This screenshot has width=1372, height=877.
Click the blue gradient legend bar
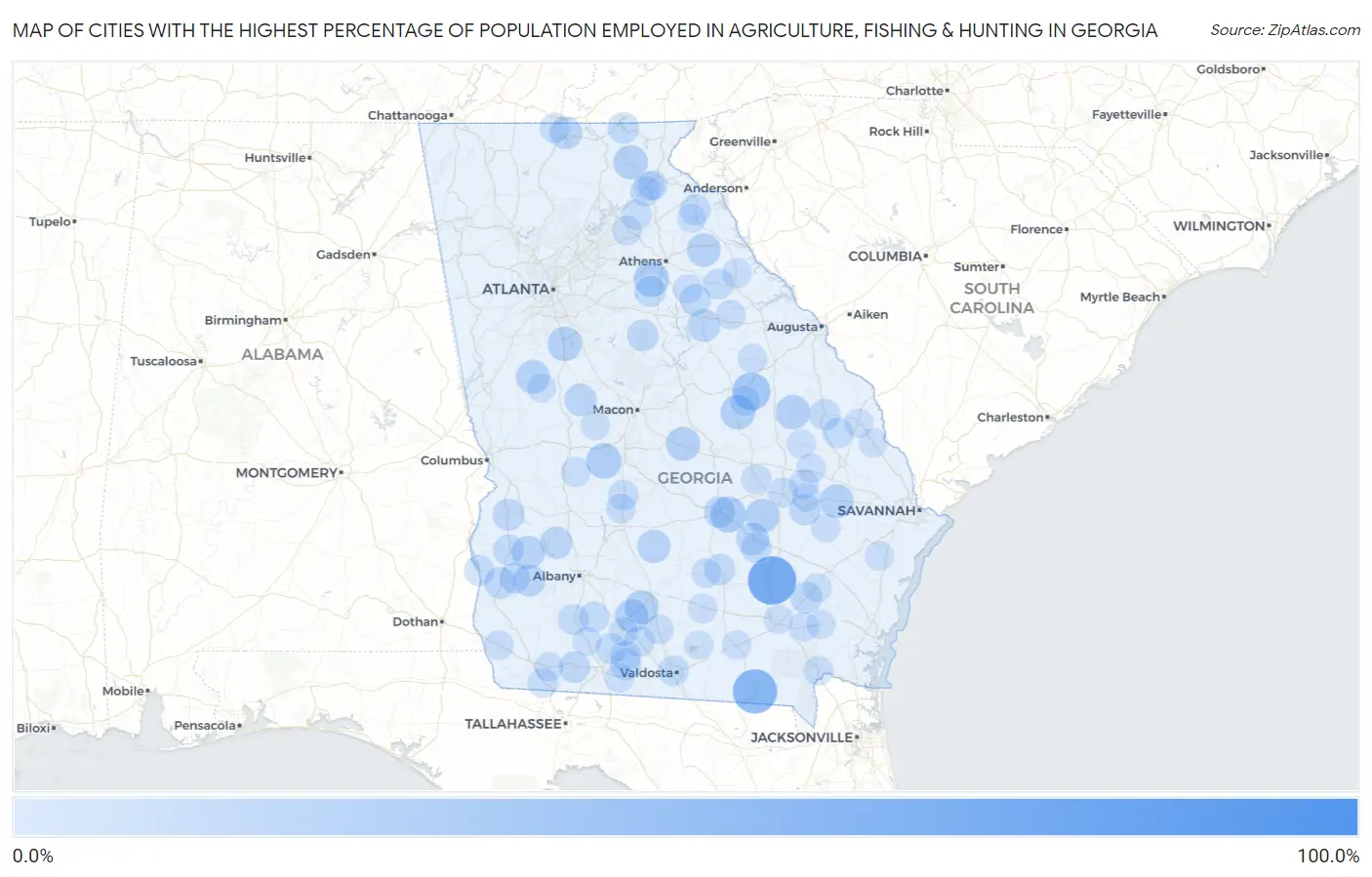(686, 817)
